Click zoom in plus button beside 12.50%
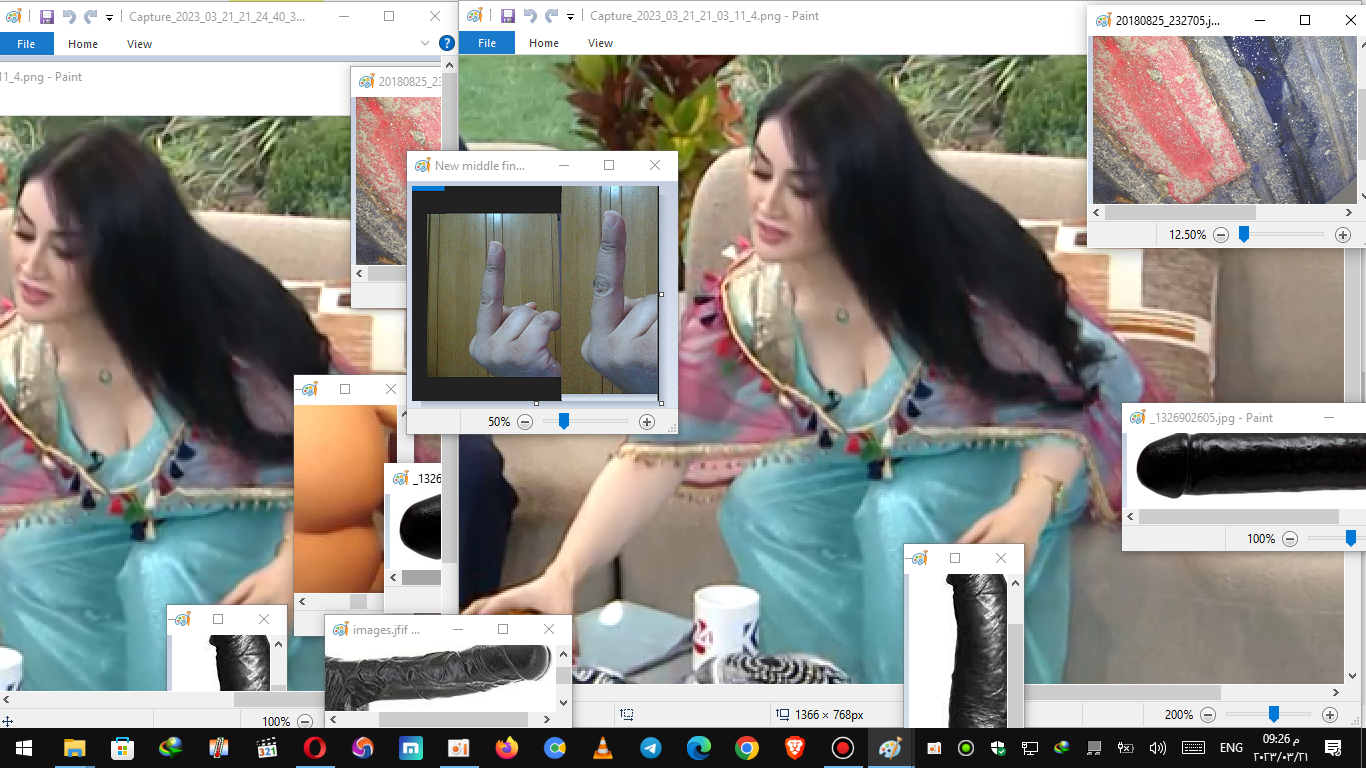Viewport: 1366px width, 768px height. [x=1343, y=235]
